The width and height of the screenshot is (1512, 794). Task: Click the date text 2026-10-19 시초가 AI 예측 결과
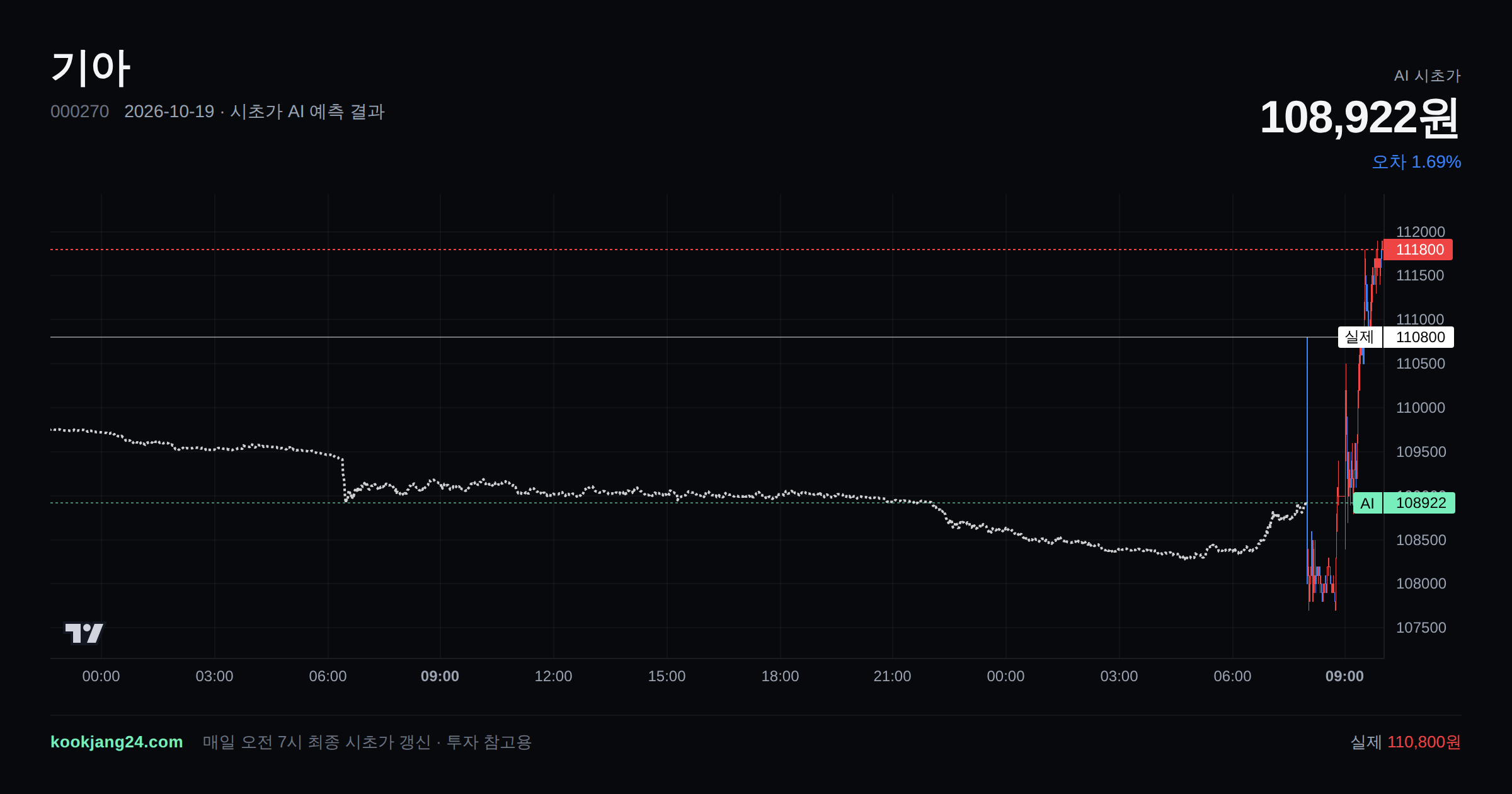click(255, 112)
